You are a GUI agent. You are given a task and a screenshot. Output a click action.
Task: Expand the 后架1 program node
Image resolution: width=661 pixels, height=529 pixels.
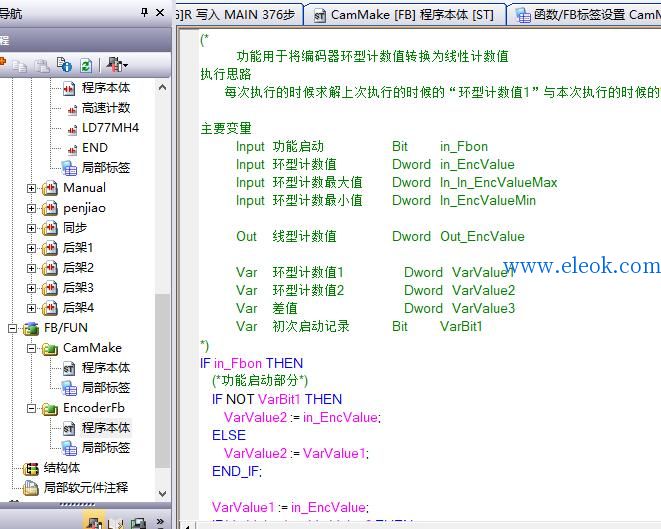click(x=31, y=248)
